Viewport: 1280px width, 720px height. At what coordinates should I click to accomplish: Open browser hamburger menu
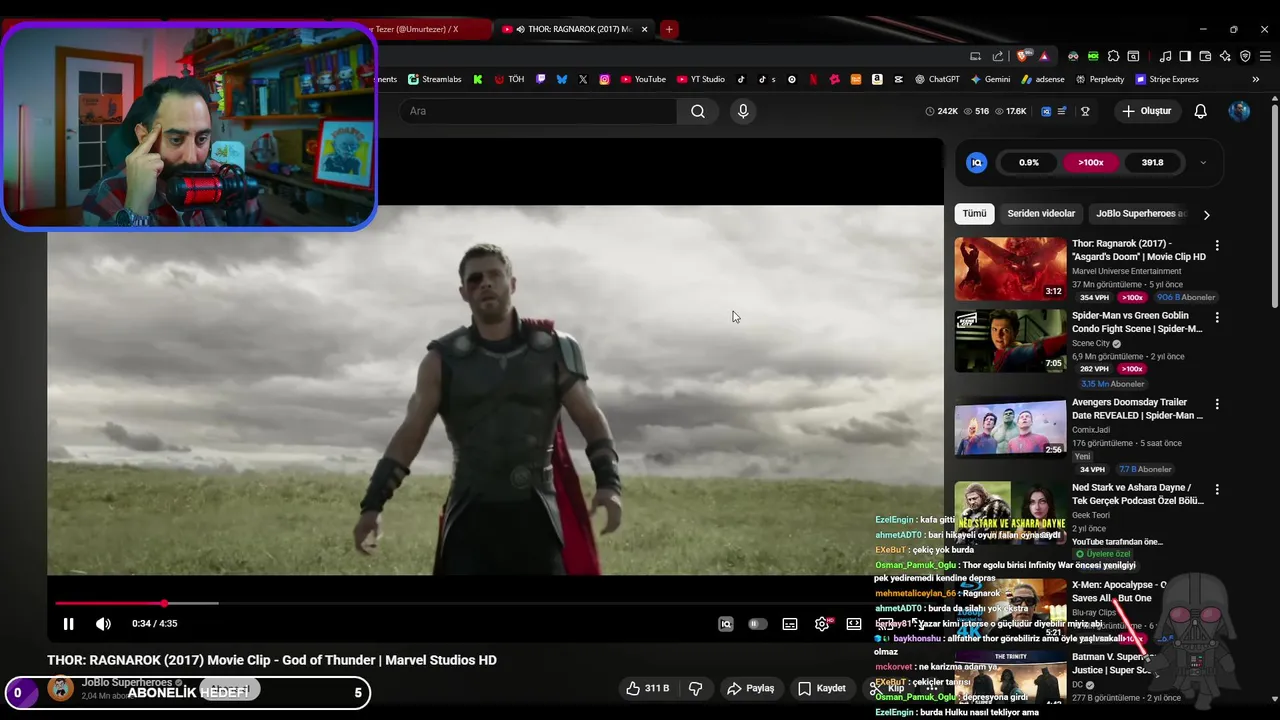coord(1265,56)
